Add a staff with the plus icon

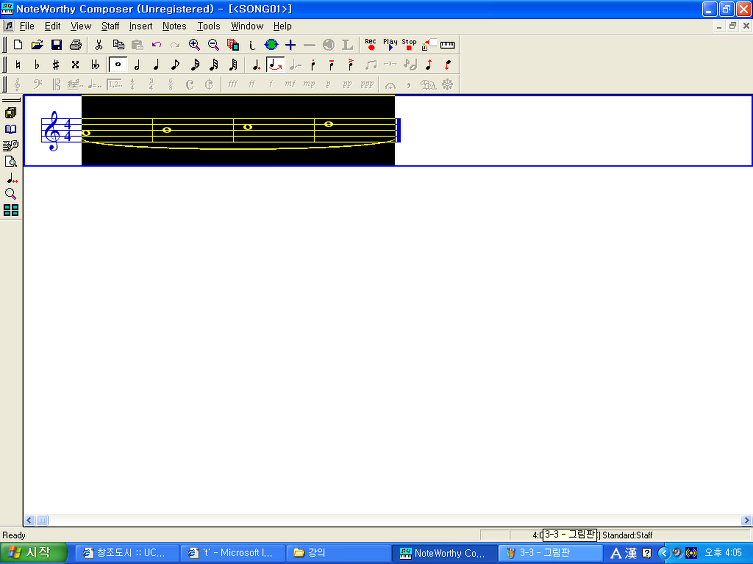pyautogui.click(x=291, y=45)
